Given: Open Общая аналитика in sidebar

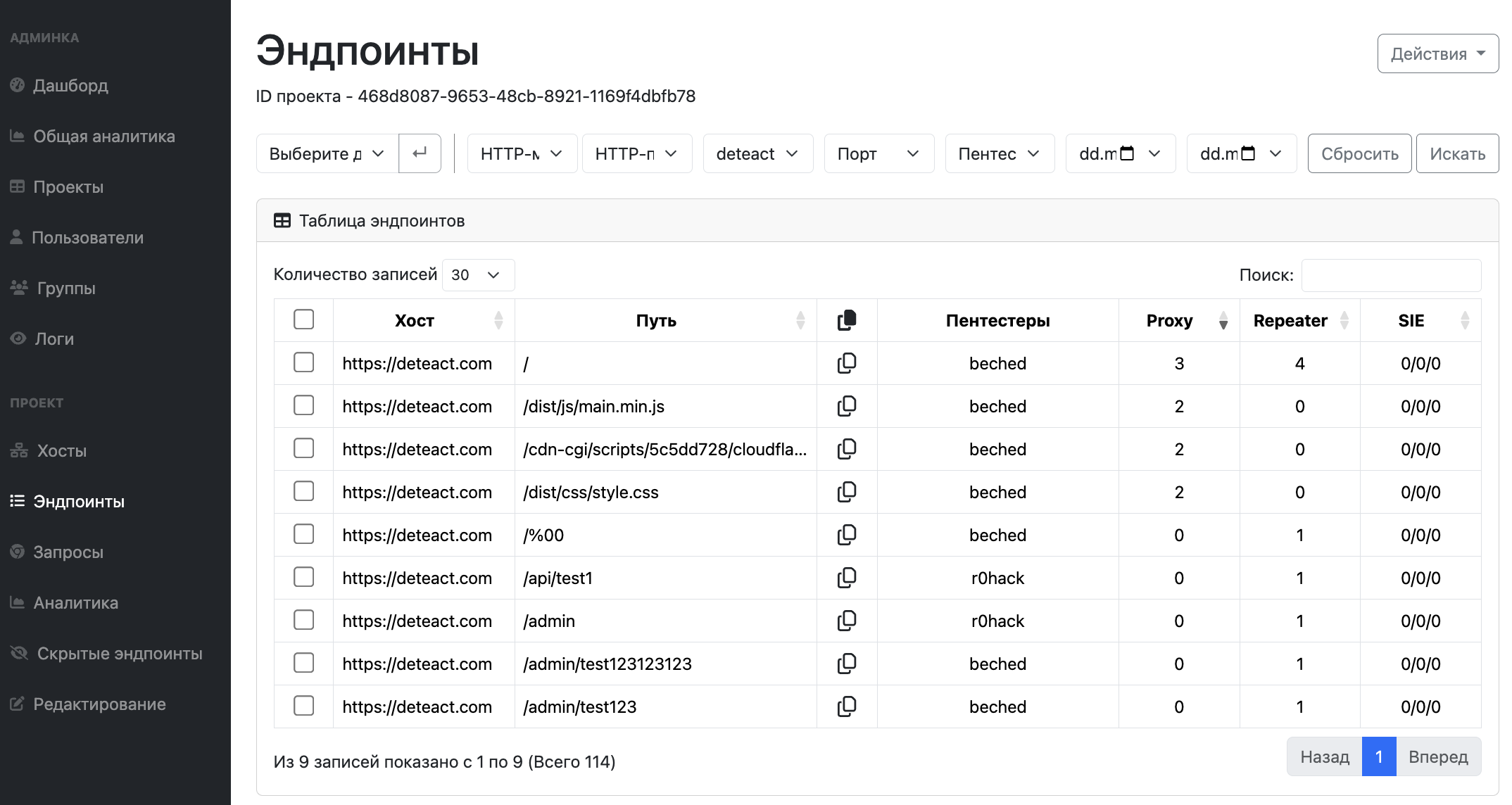Looking at the screenshot, I should [93, 137].
